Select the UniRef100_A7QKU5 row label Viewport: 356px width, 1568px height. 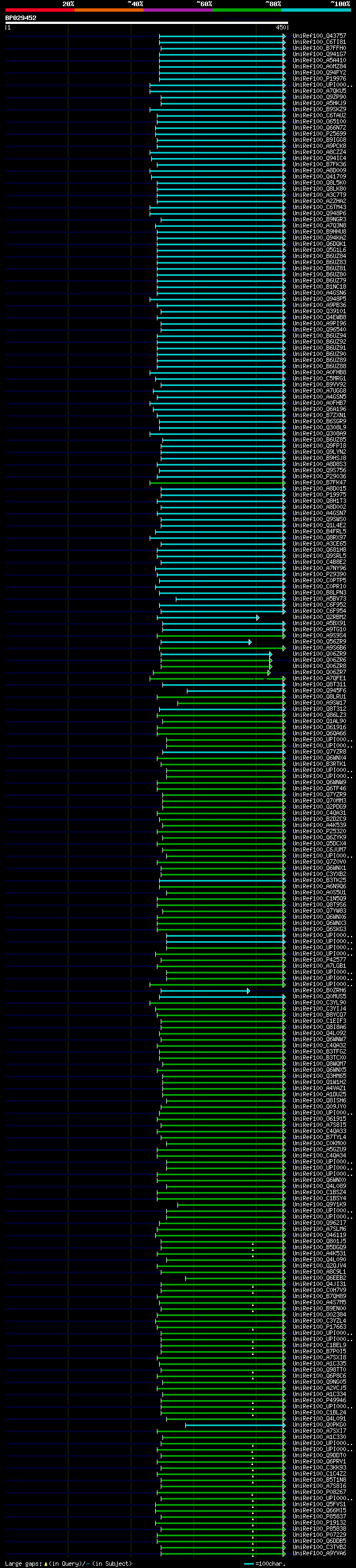[319, 91]
